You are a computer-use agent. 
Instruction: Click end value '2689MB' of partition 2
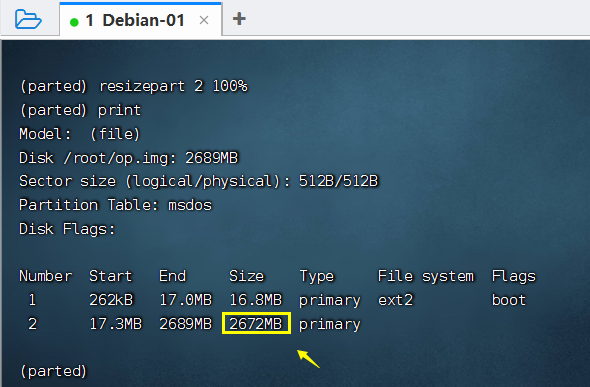click(x=186, y=324)
